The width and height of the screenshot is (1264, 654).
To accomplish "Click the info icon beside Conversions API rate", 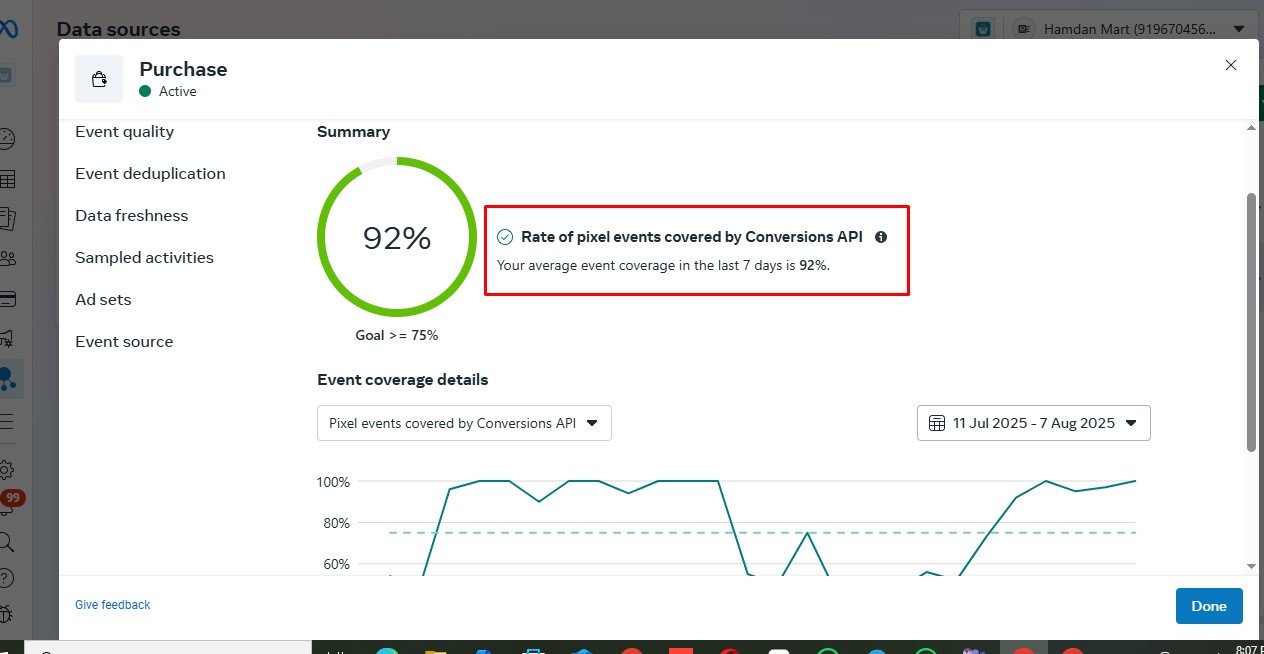I will [881, 238].
